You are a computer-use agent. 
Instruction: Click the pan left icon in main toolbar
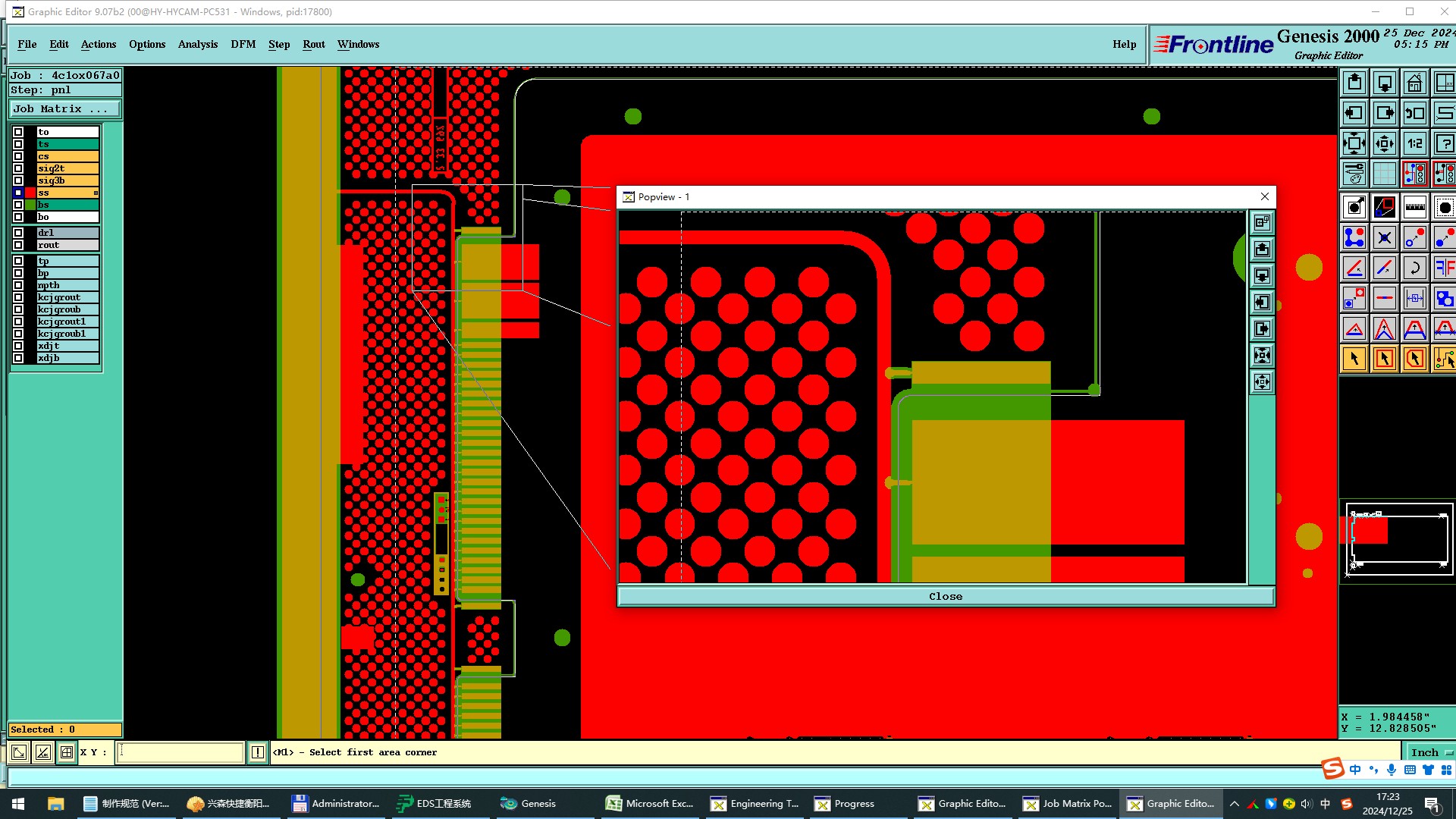(1354, 113)
